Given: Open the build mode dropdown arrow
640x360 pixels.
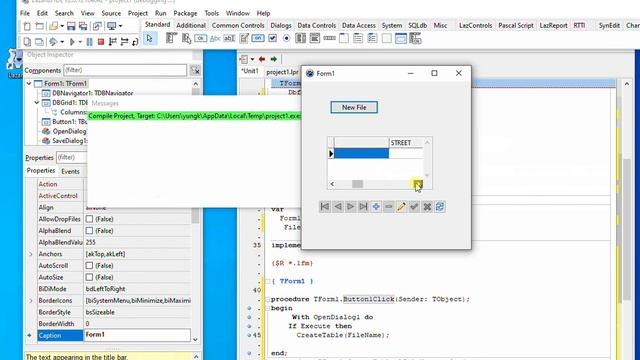Looking at the screenshot, I should pyautogui.click(x=62, y=42).
